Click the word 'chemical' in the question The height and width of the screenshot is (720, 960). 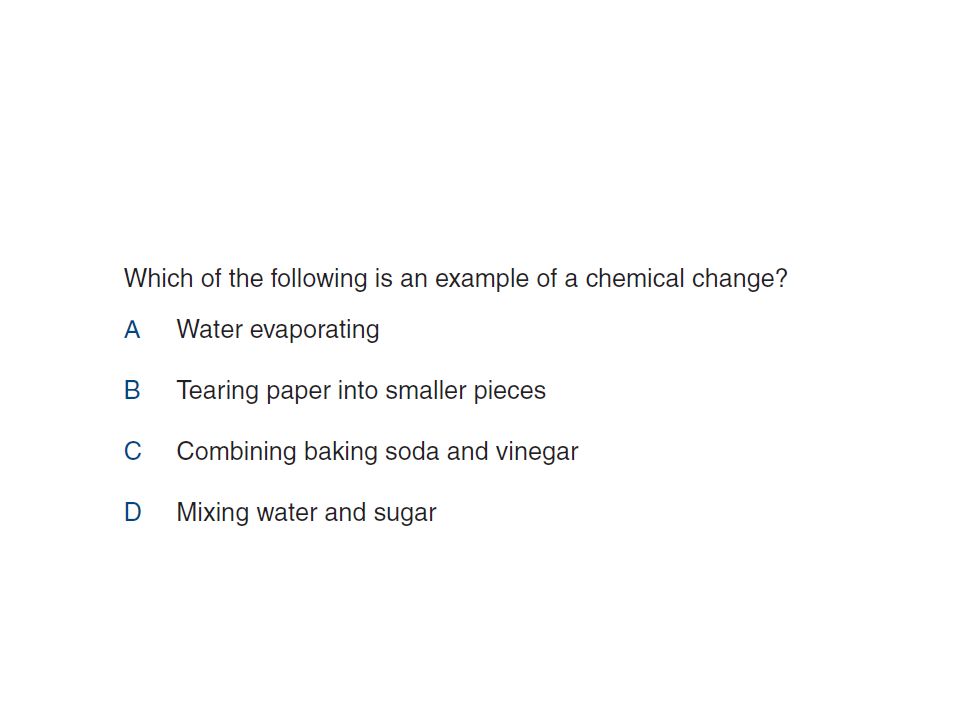pos(635,279)
